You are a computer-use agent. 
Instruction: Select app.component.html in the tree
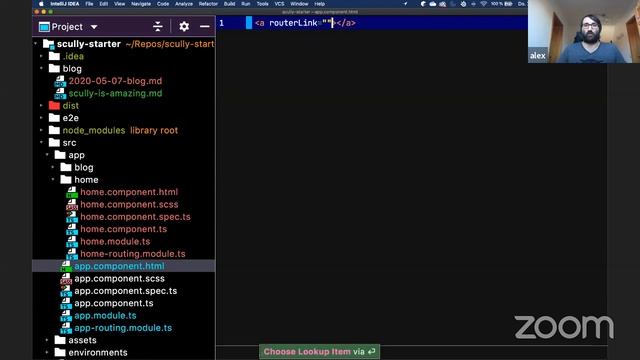(119, 266)
